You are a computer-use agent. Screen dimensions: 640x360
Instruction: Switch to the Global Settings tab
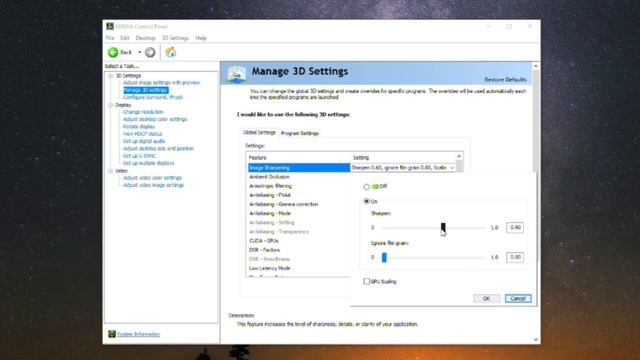(259, 133)
